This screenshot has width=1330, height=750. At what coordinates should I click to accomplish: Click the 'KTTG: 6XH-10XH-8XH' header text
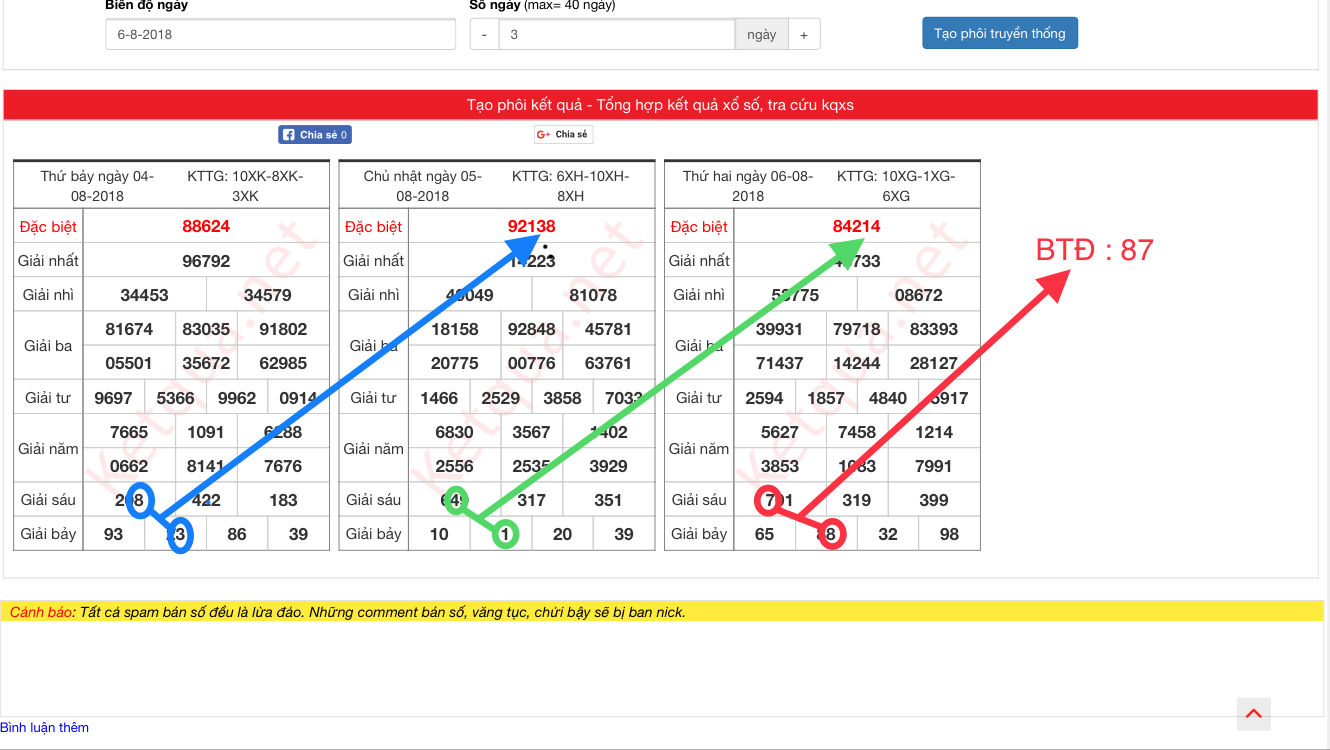click(570, 186)
